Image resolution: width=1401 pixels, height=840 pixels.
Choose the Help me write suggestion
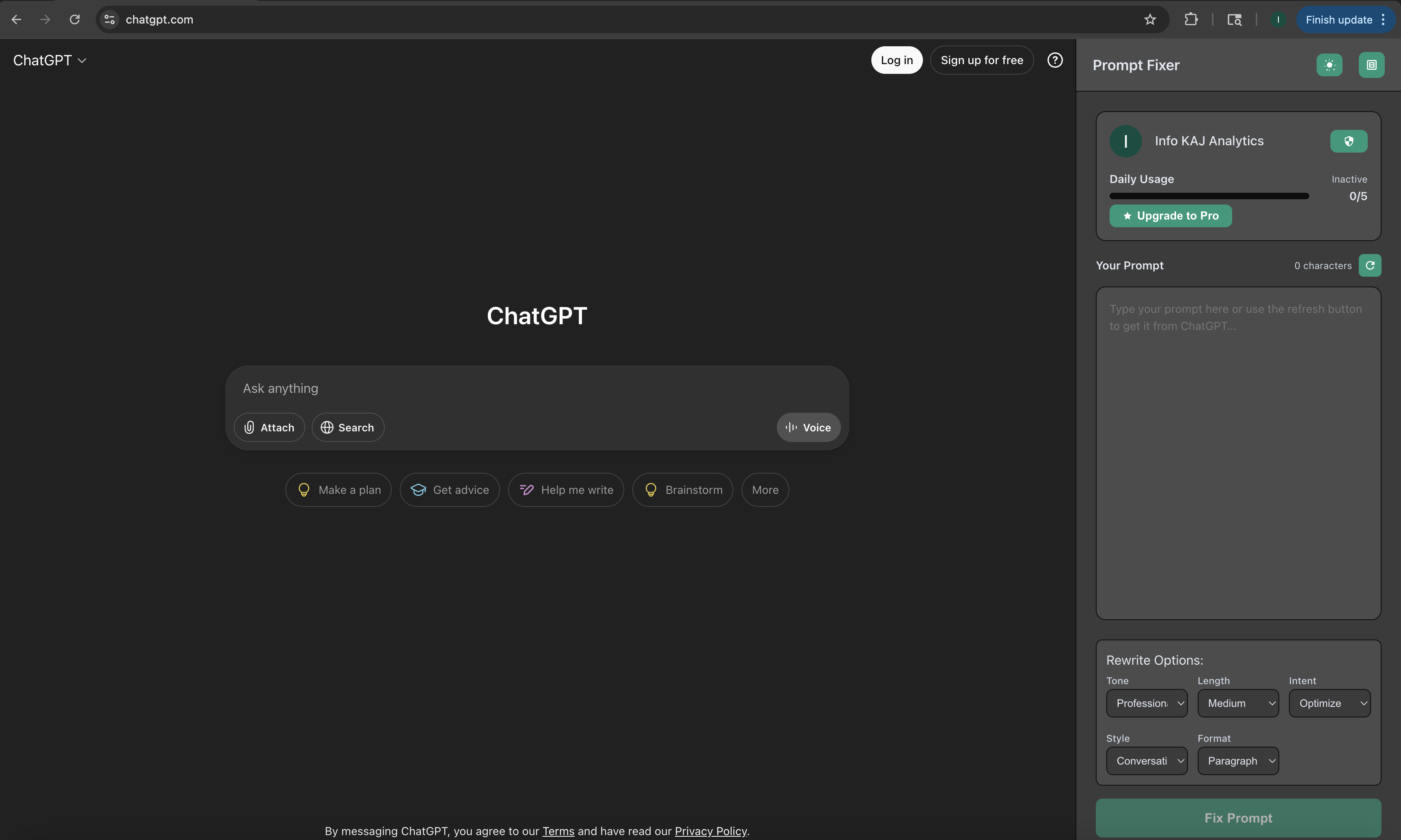pos(565,490)
